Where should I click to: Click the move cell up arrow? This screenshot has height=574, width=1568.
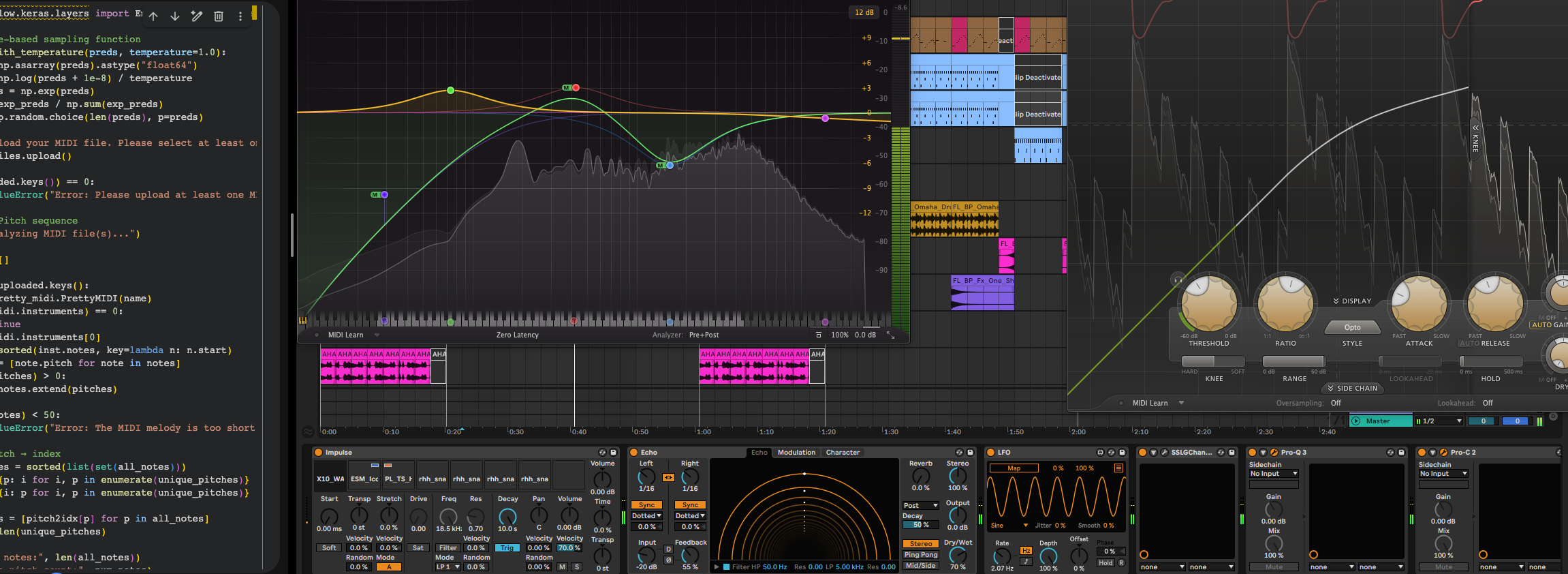[x=153, y=16]
